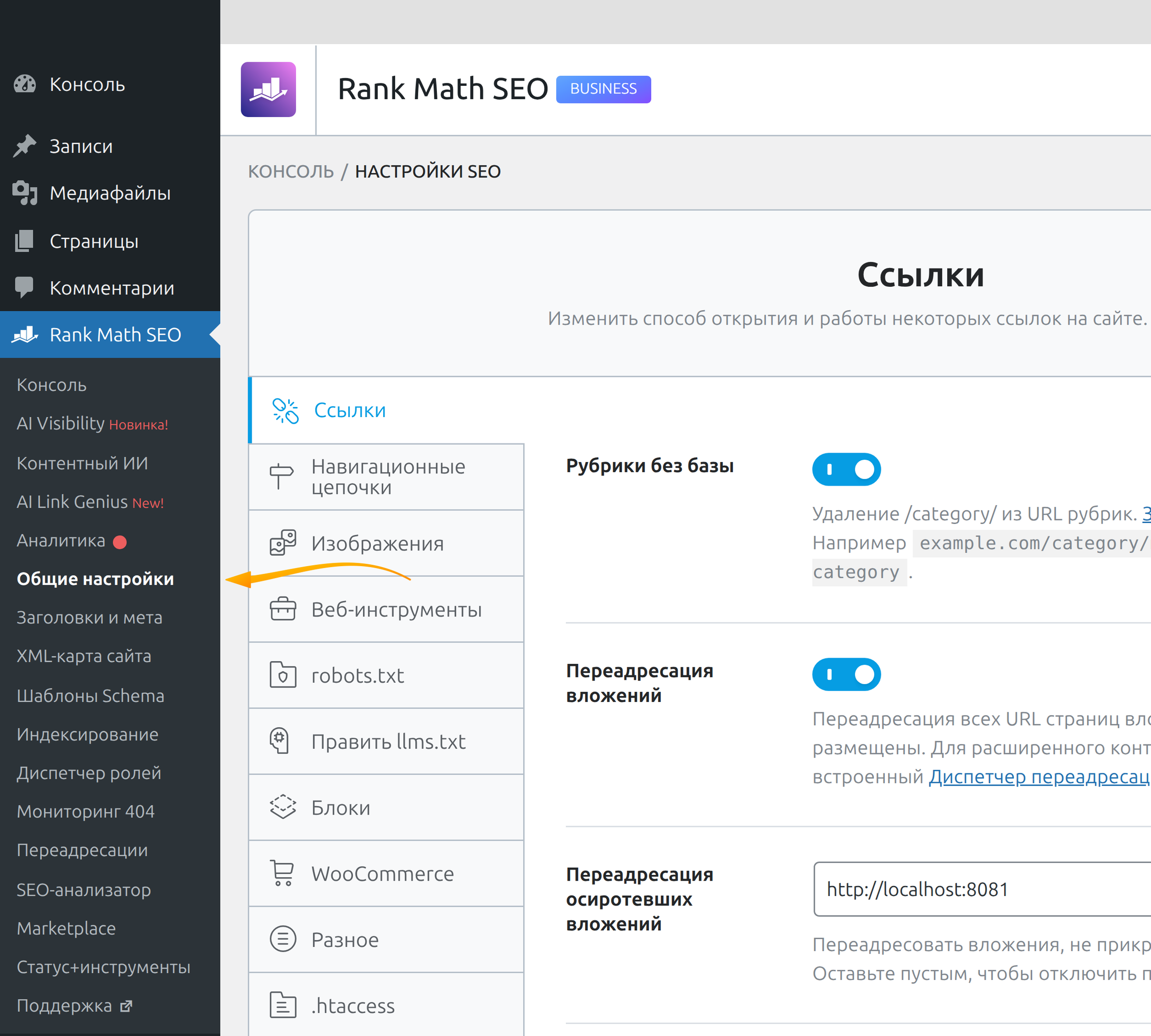
Task: Click the Консоль dashboard gauge icon
Action: click(24, 84)
